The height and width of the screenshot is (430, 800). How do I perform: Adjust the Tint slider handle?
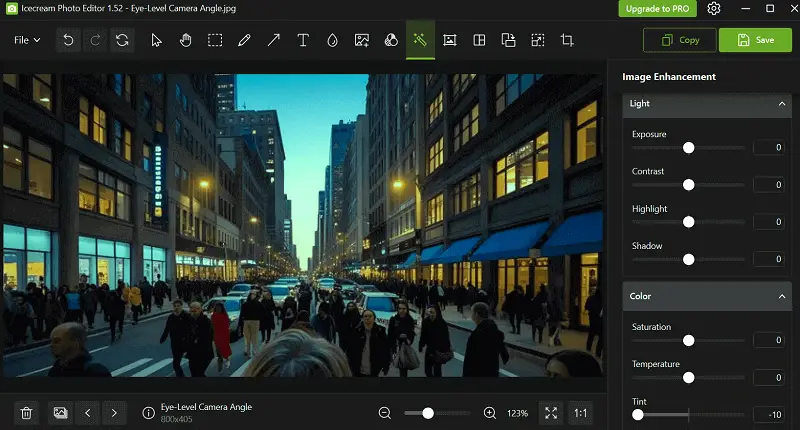pos(638,415)
